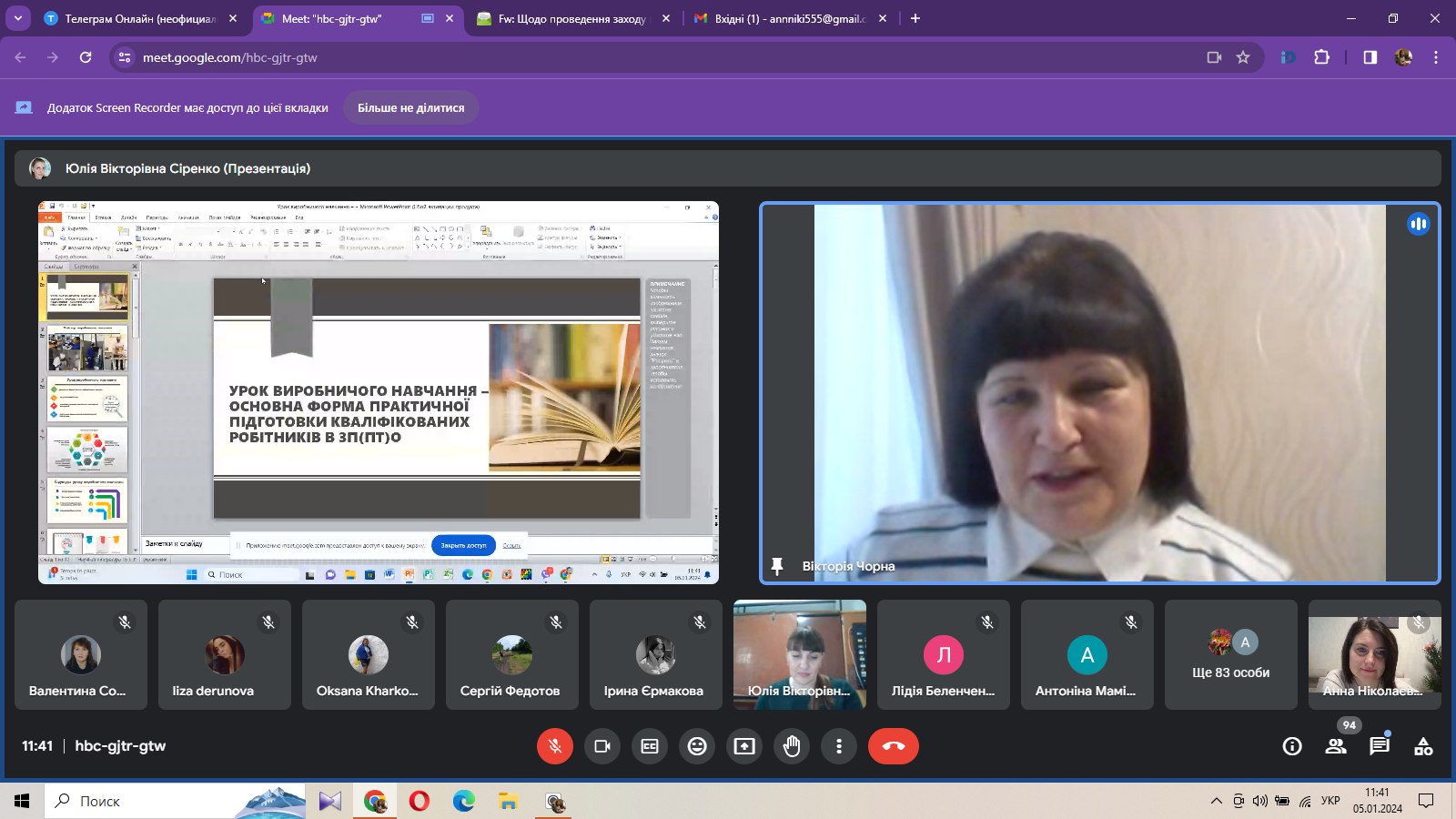Click 'Закрыть доступ' button in shared screen
1456x819 pixels.
pyautogui.click(x=463, y=545)
